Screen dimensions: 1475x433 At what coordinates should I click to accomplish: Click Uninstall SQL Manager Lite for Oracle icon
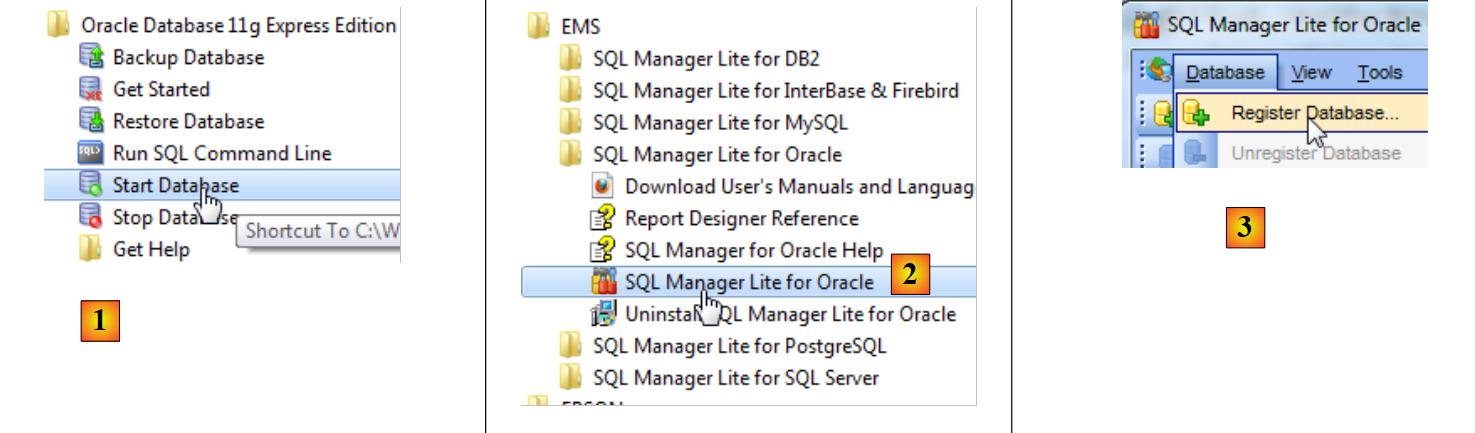tap(603, 315)
